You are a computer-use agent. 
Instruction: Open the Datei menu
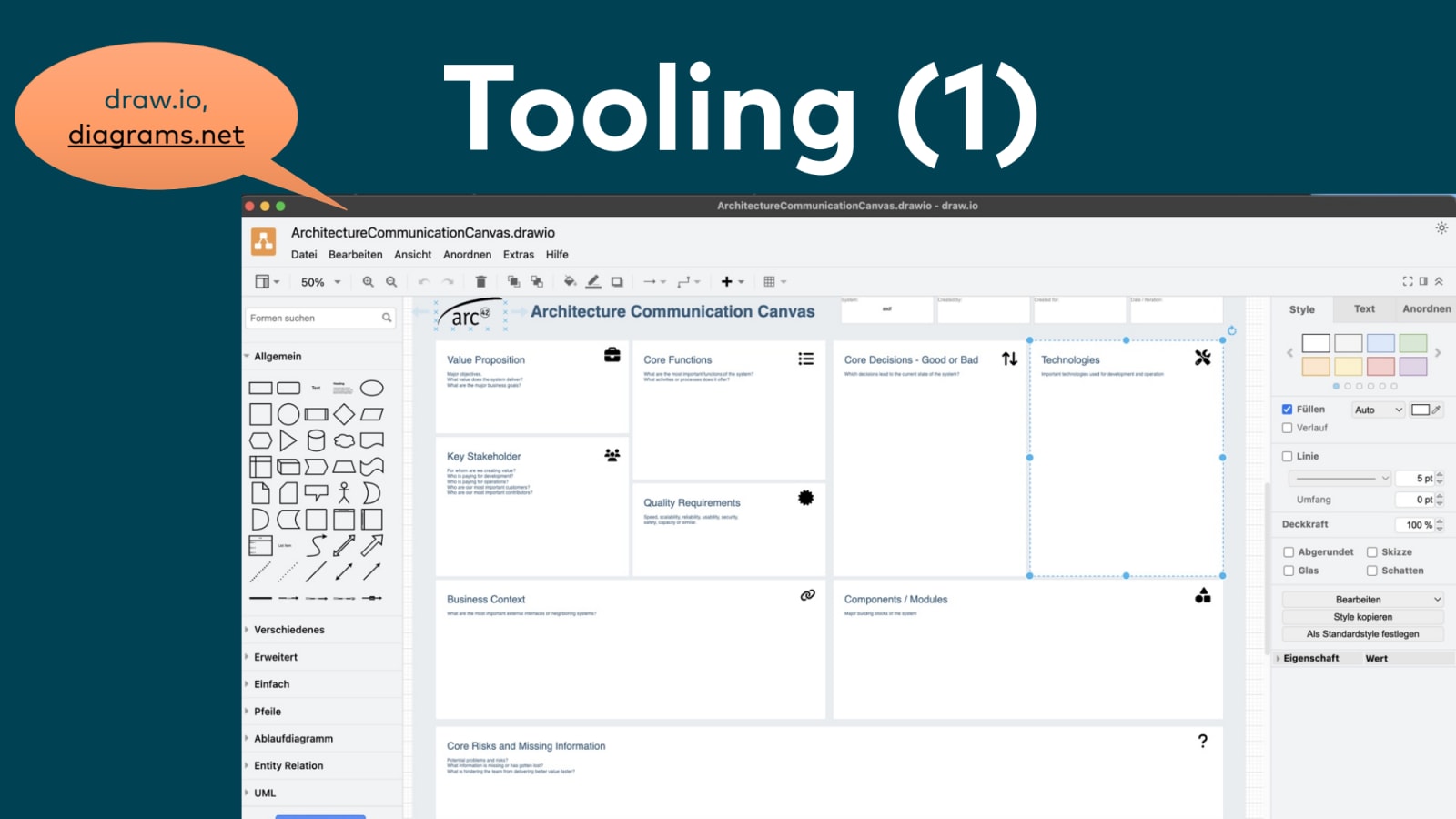(x=304, y=255)
